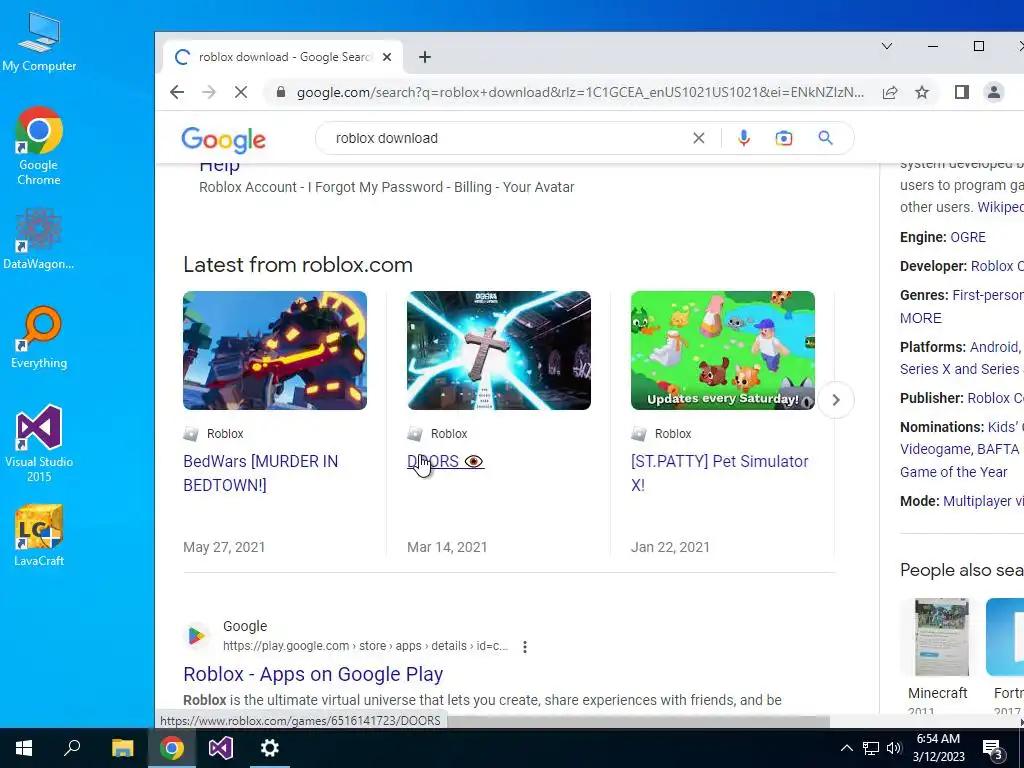Screen dimensions: 1024x768
Task: Click play.google.com result URL text
Action: coord(365,646)
